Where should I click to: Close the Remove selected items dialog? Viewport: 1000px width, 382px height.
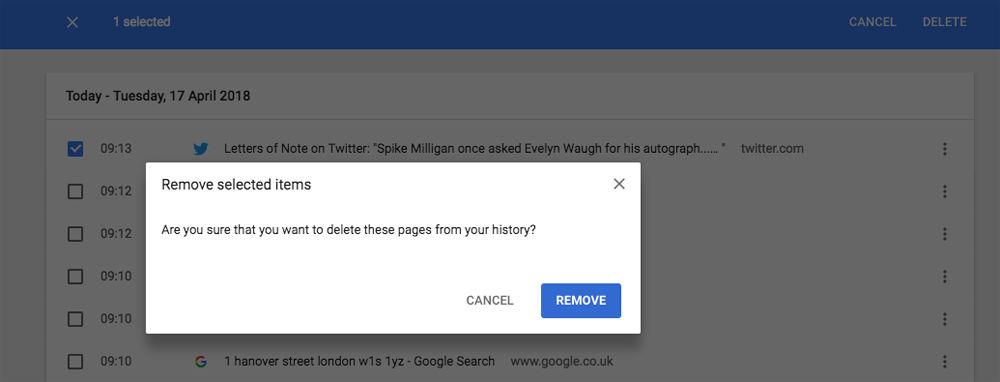(619, 184)
